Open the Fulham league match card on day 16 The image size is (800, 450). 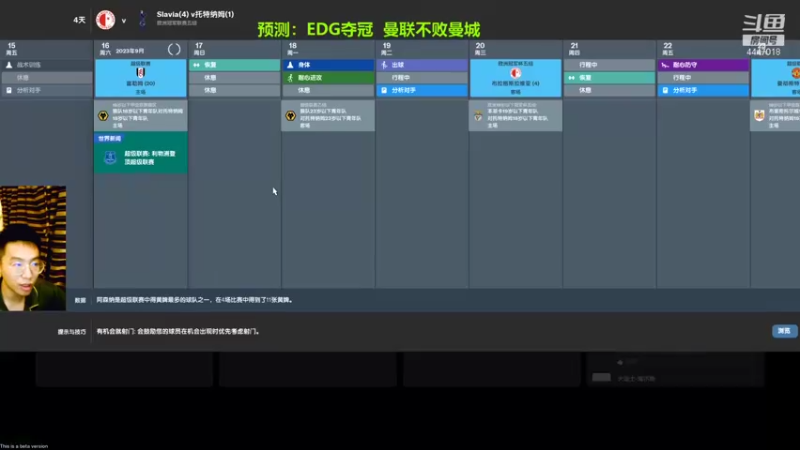point(141,78)
